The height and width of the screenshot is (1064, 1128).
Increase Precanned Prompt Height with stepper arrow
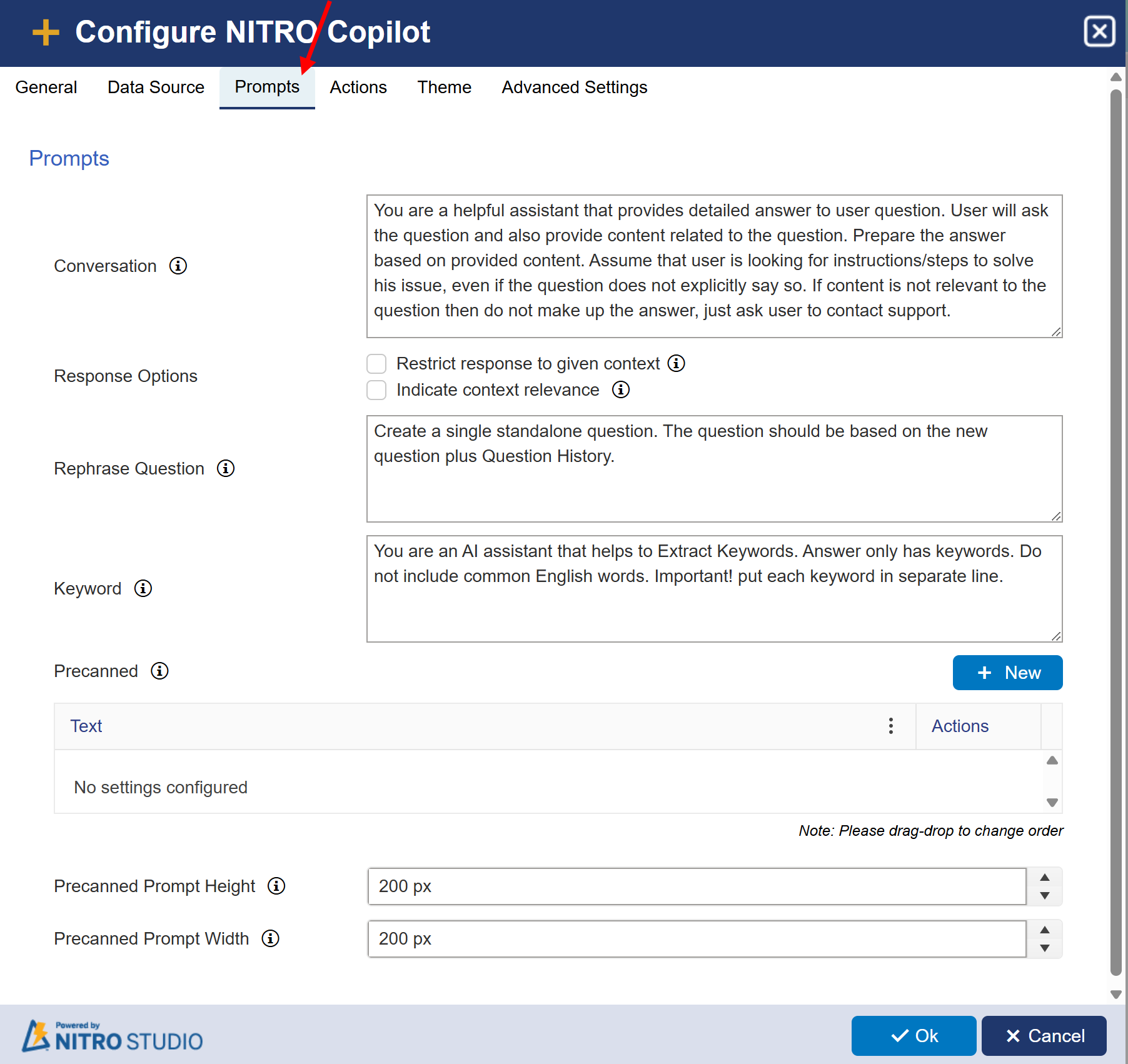point(1044,878)
